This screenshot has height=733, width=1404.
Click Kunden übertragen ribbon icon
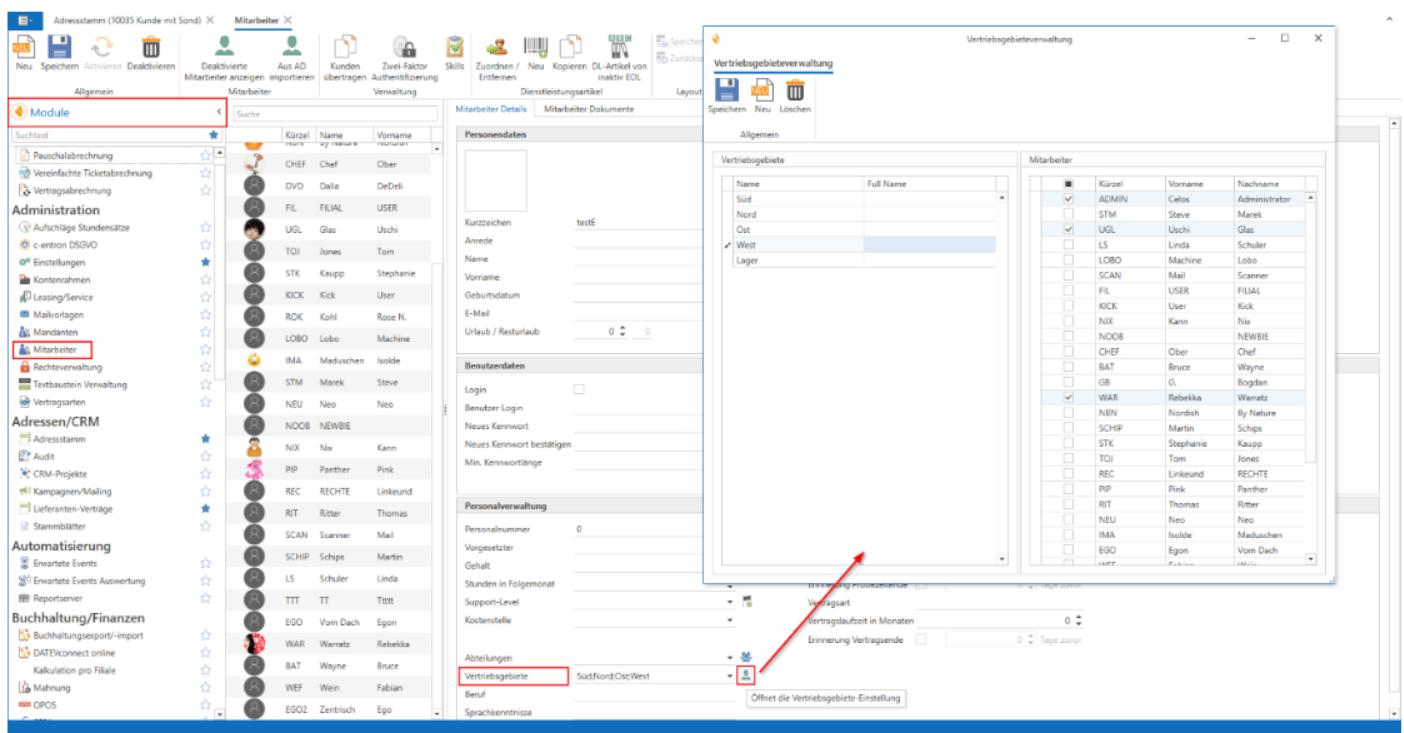[x=345, y=47]
